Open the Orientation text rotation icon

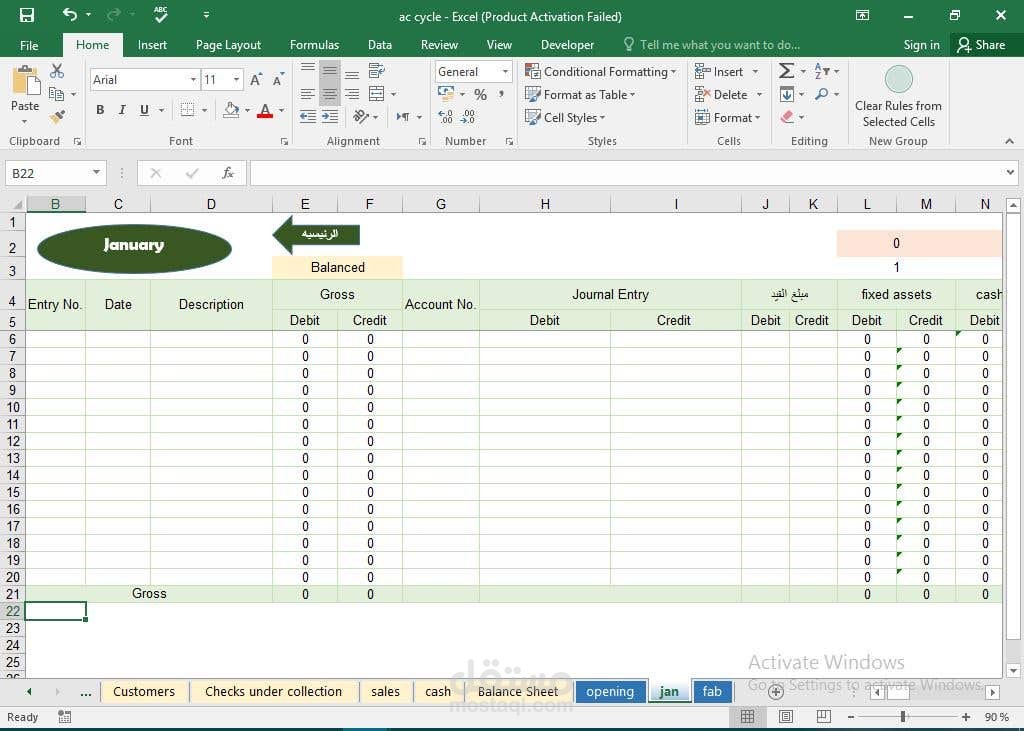pyautogui.click(x=360, y=117)
